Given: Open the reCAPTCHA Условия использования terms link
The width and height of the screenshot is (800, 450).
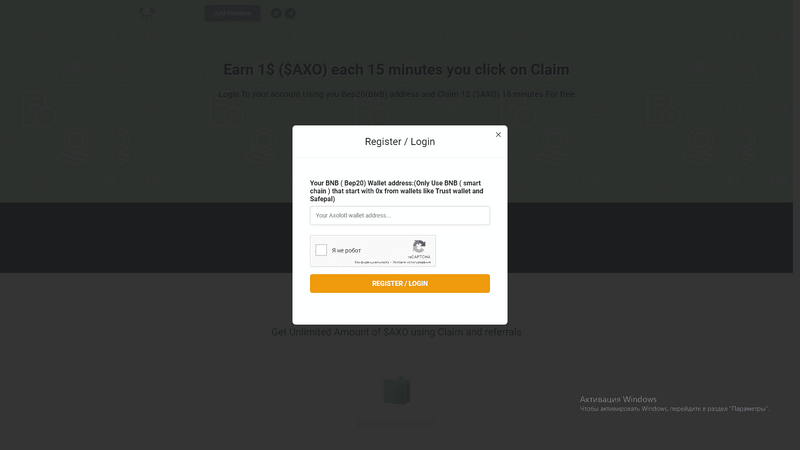Looking at the screenshot, I should (412, 262).
